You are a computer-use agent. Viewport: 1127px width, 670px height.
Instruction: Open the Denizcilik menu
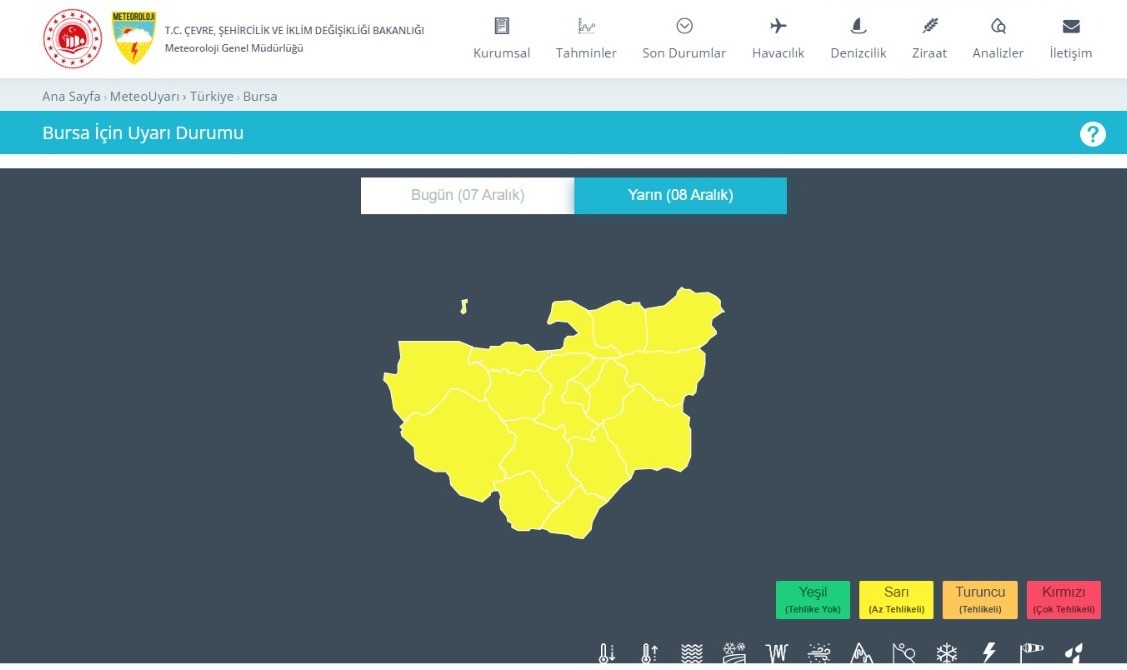[x=858, y=39]
